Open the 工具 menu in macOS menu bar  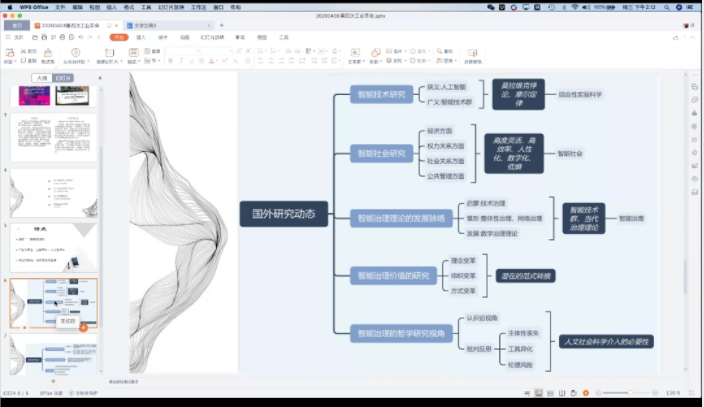[146, 6]
